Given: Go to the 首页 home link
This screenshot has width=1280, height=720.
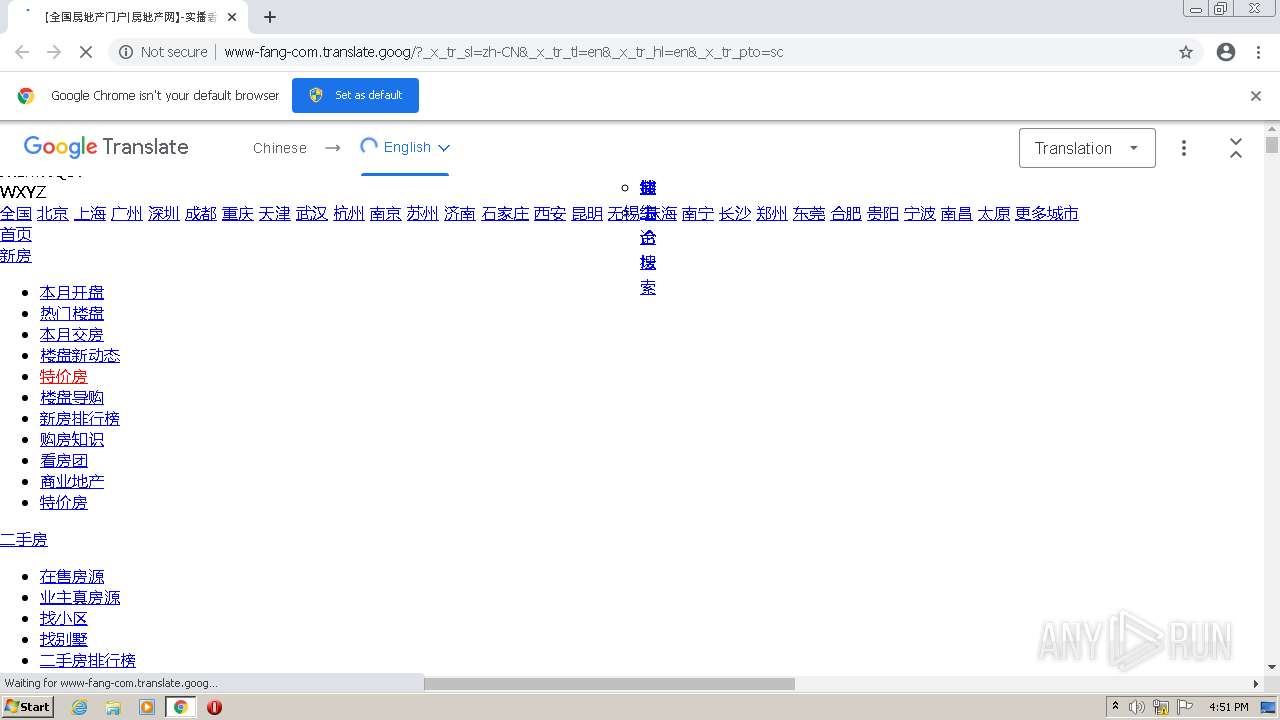Looking at the screenshot, I should tap(16, 234).
